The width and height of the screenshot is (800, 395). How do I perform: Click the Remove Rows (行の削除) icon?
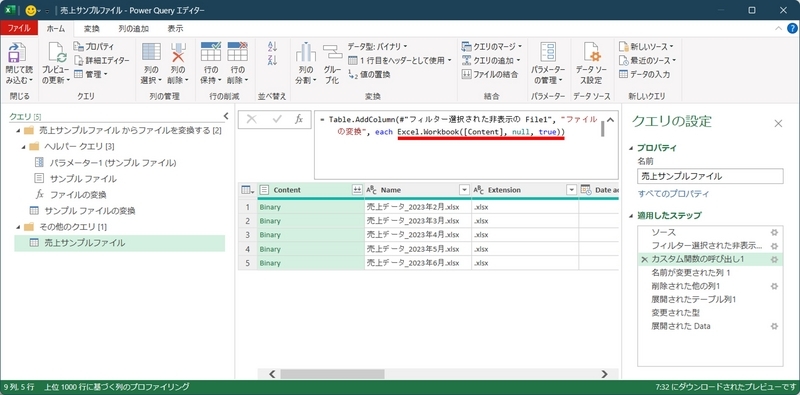click(237, 52)
